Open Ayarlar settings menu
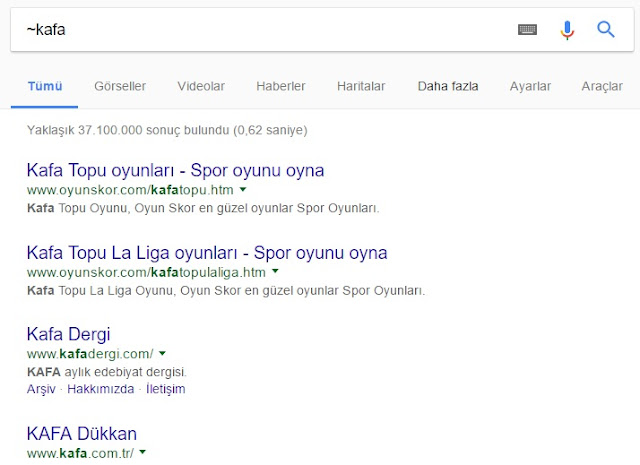 (530, 86)
